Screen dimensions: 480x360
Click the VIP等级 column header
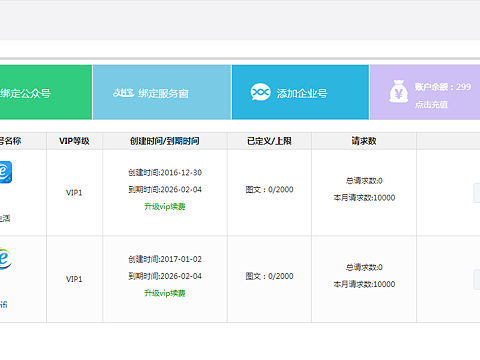click(x=74, y=141)
